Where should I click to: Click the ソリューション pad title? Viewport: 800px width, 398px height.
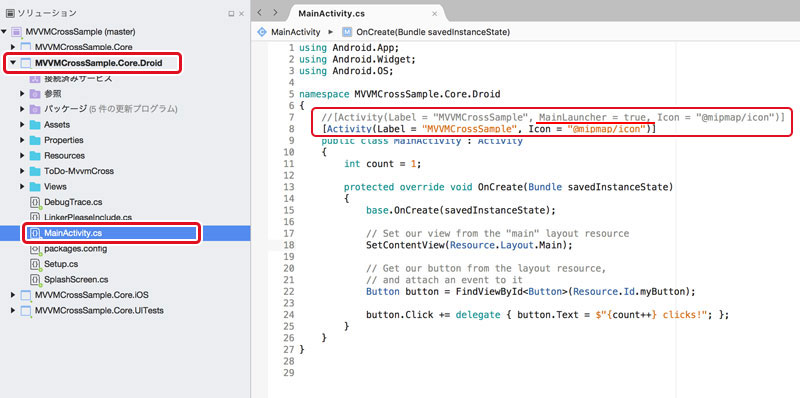47,13
